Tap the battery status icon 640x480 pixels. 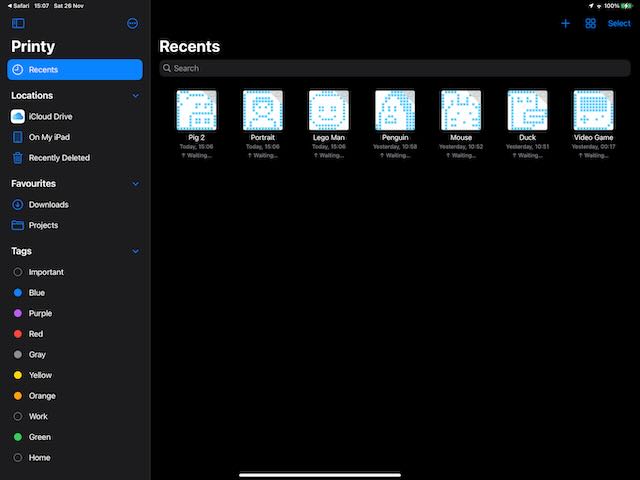coord(627,6)
